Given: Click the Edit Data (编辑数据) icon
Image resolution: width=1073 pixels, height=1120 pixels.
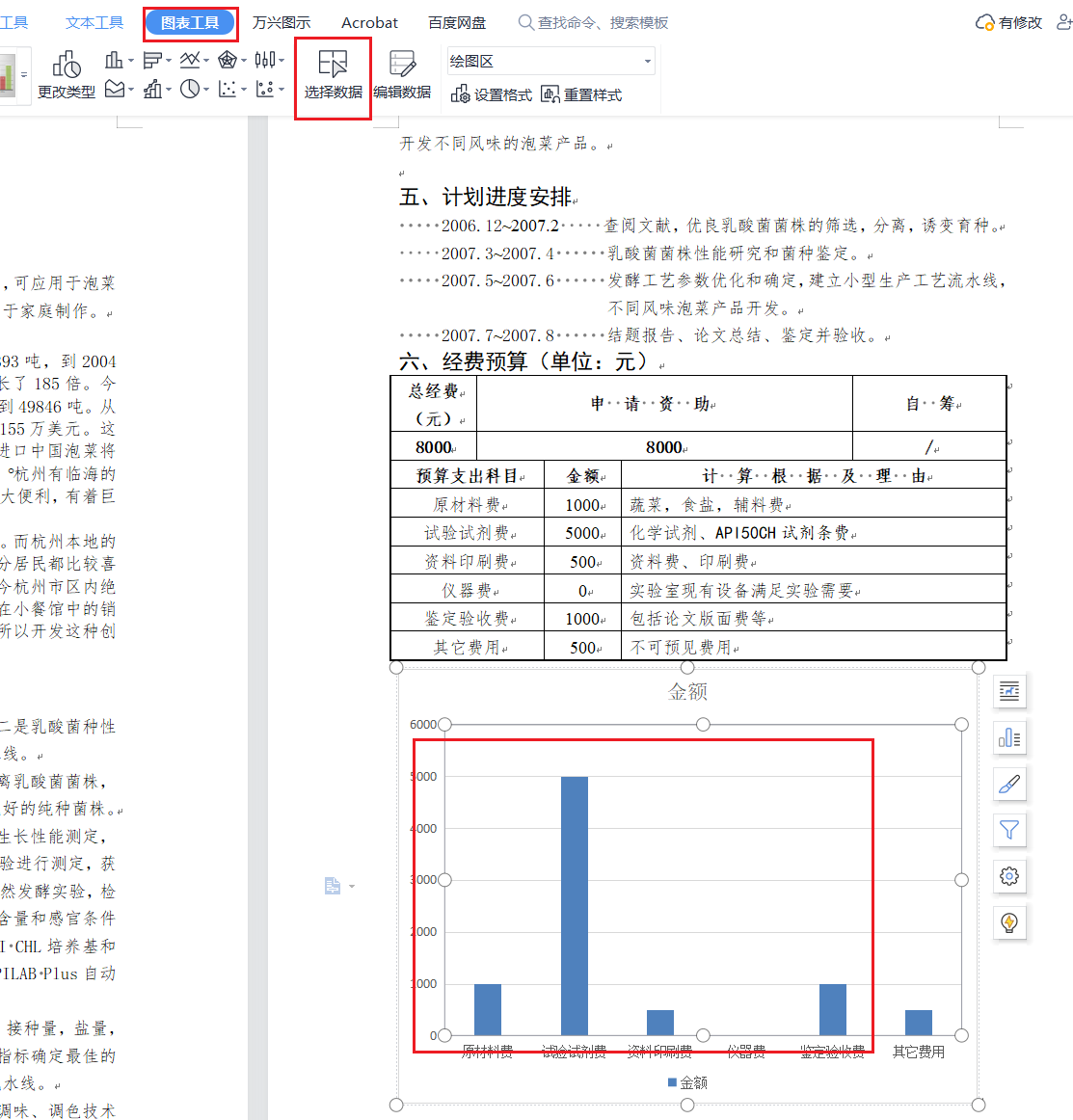Looking at the screenshot, I should (402, 76).
